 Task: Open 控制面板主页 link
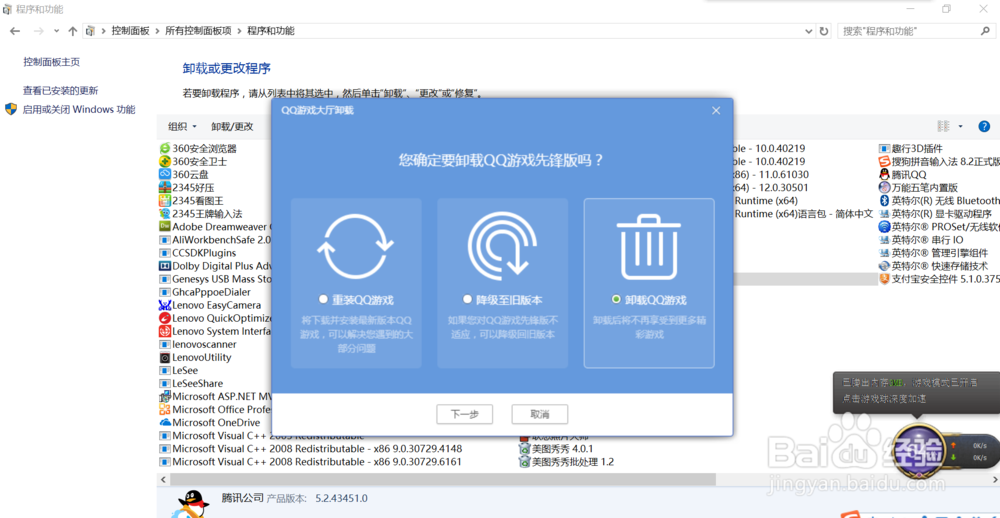tap(52, 62)
